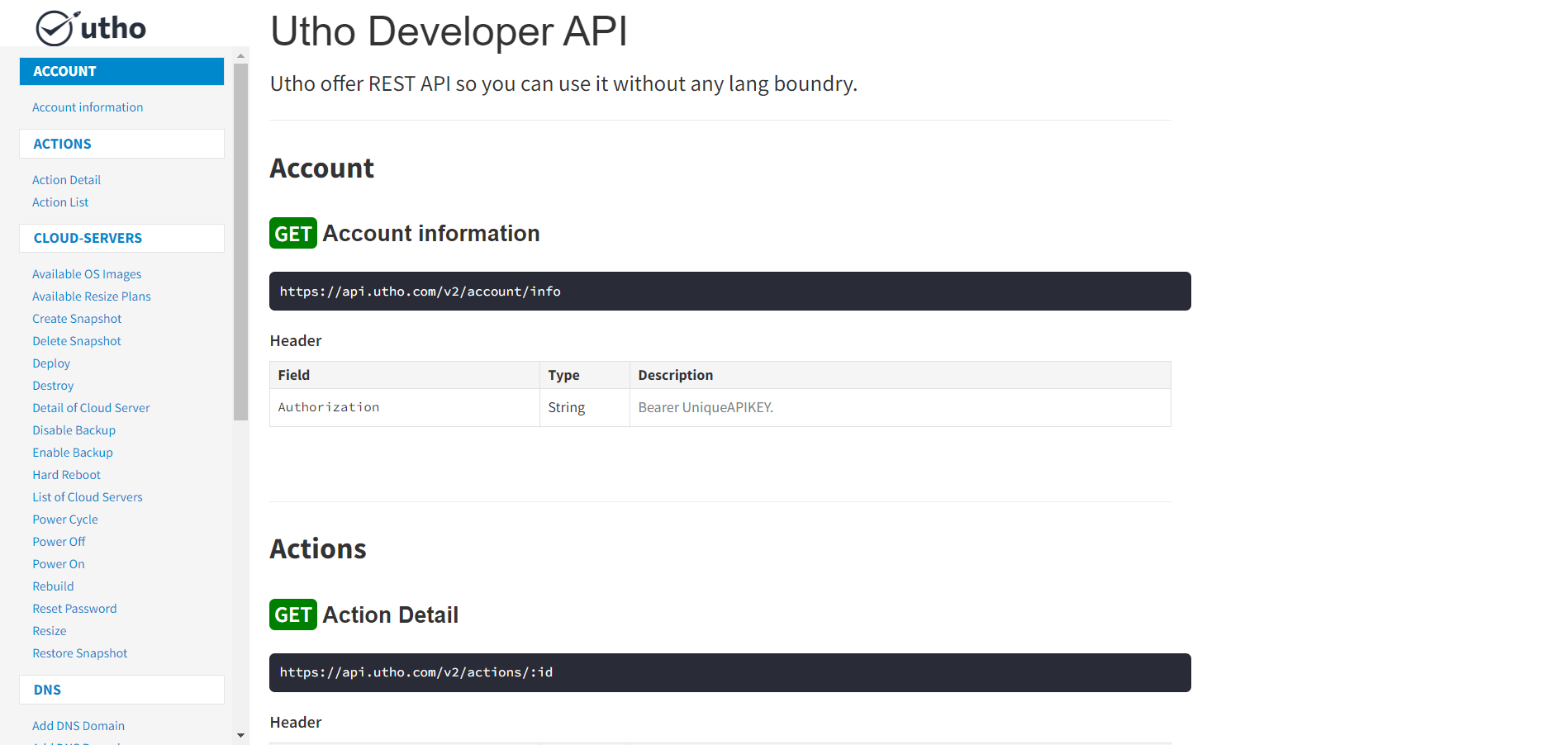Open the Enable Backup link
1568x745 pixels.
point(73,453)
